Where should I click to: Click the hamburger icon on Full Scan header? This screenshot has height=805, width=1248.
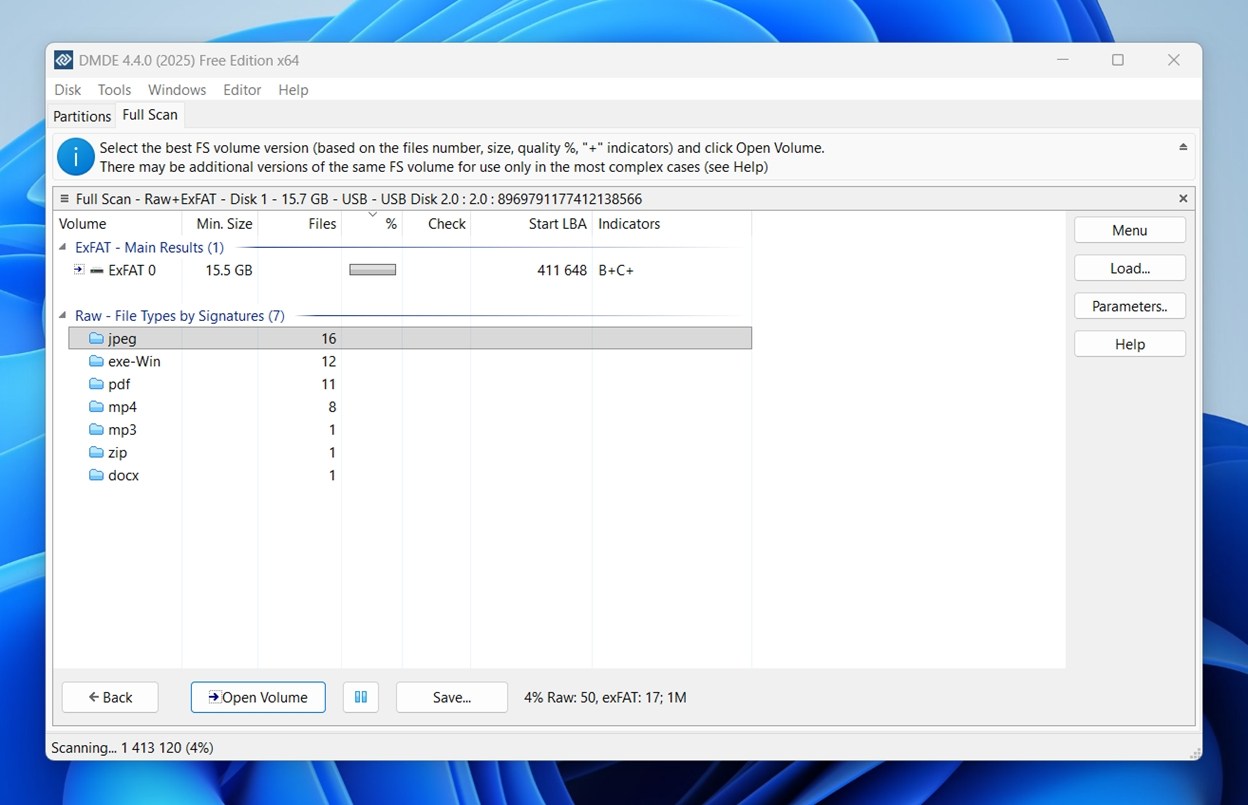[x=65, y=198]
